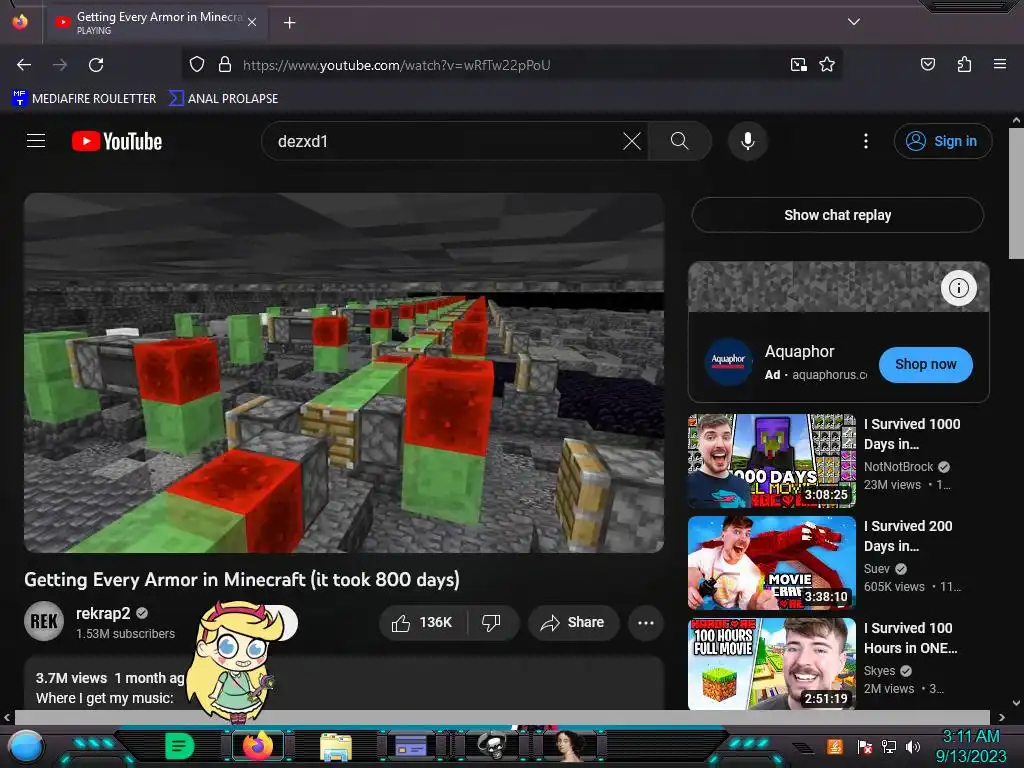Open the YouTube guide hamburger menu
The image size is (1024, 768).
(36, 140)
